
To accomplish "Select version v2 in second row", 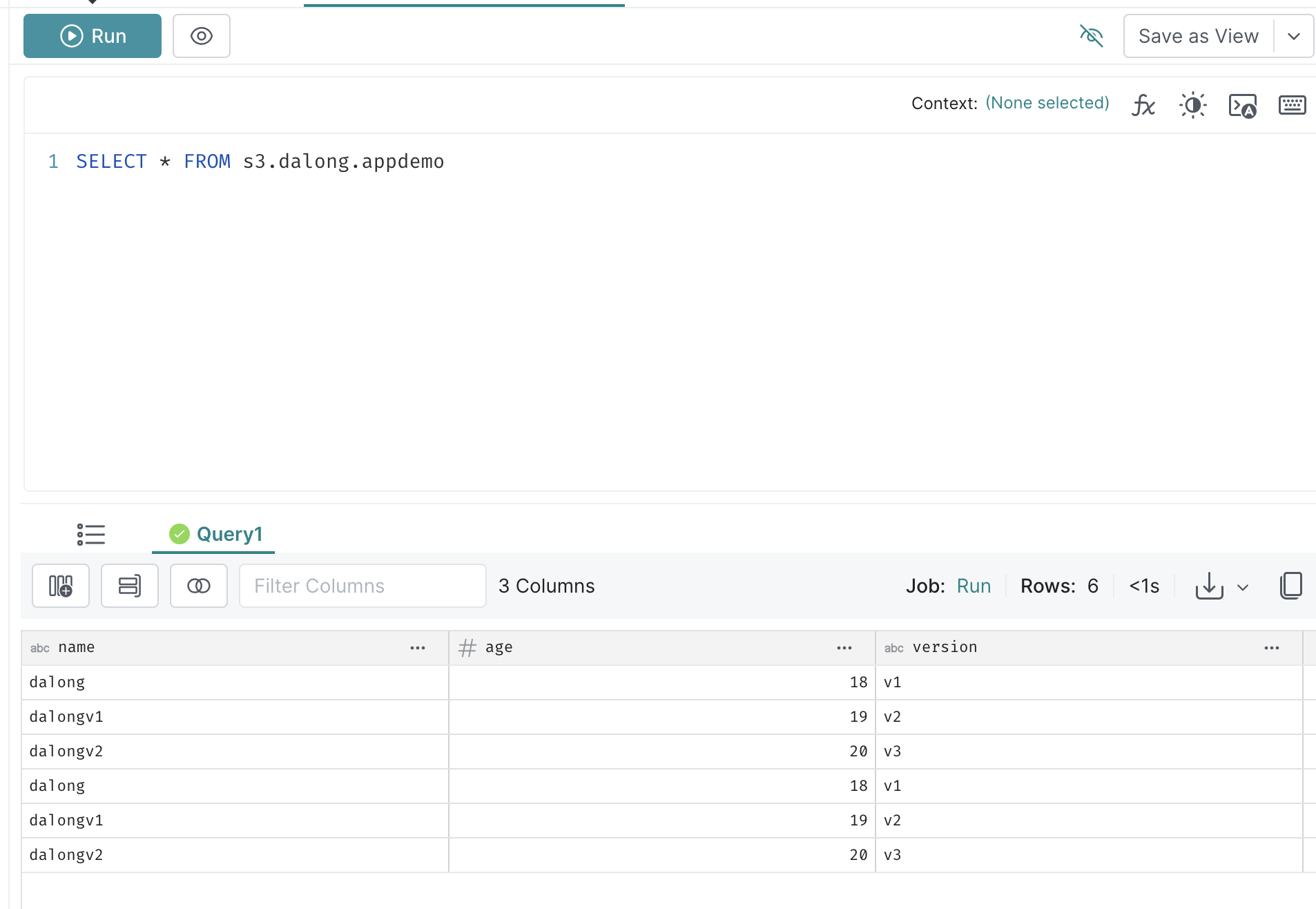I will 1089,717.
